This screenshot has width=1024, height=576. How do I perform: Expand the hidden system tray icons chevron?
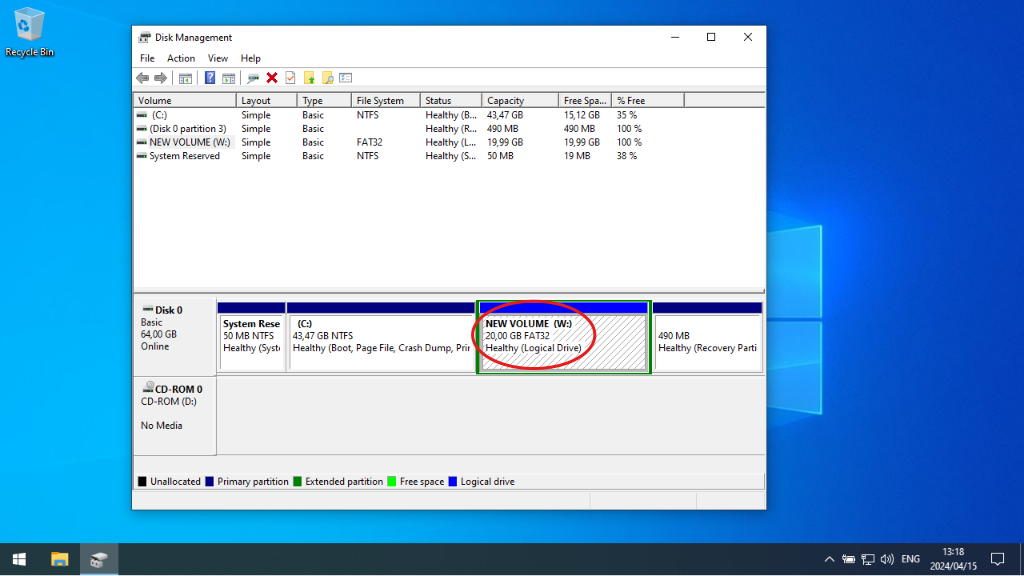tap(829, 559)
